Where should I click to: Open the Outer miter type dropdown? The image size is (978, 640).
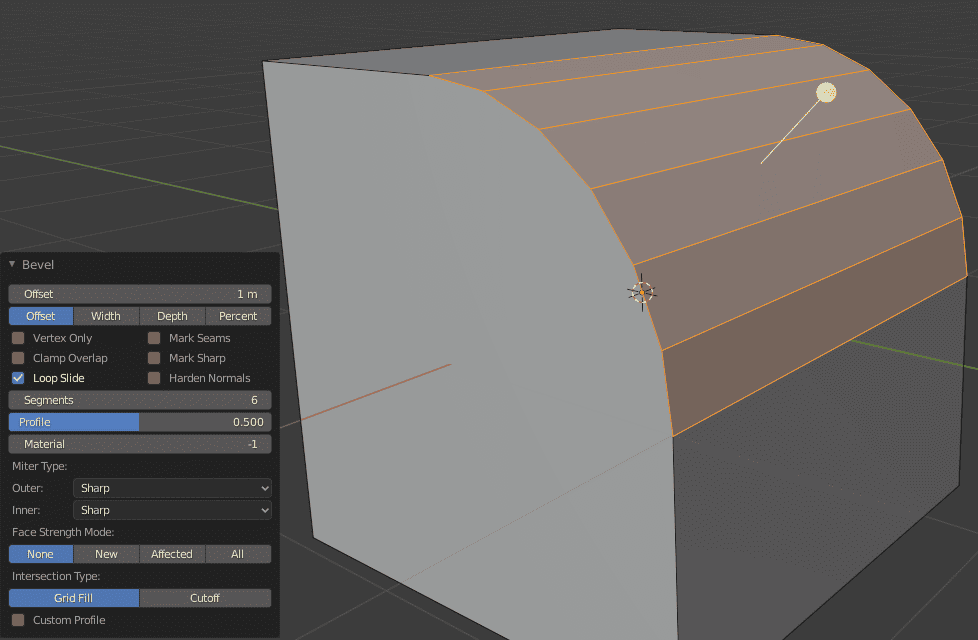coord(172,488)
